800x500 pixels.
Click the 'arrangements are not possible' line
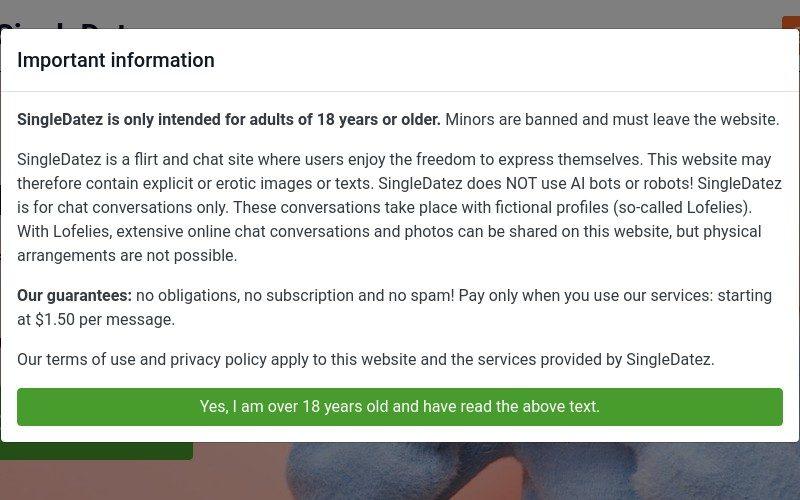click(127, 255)
